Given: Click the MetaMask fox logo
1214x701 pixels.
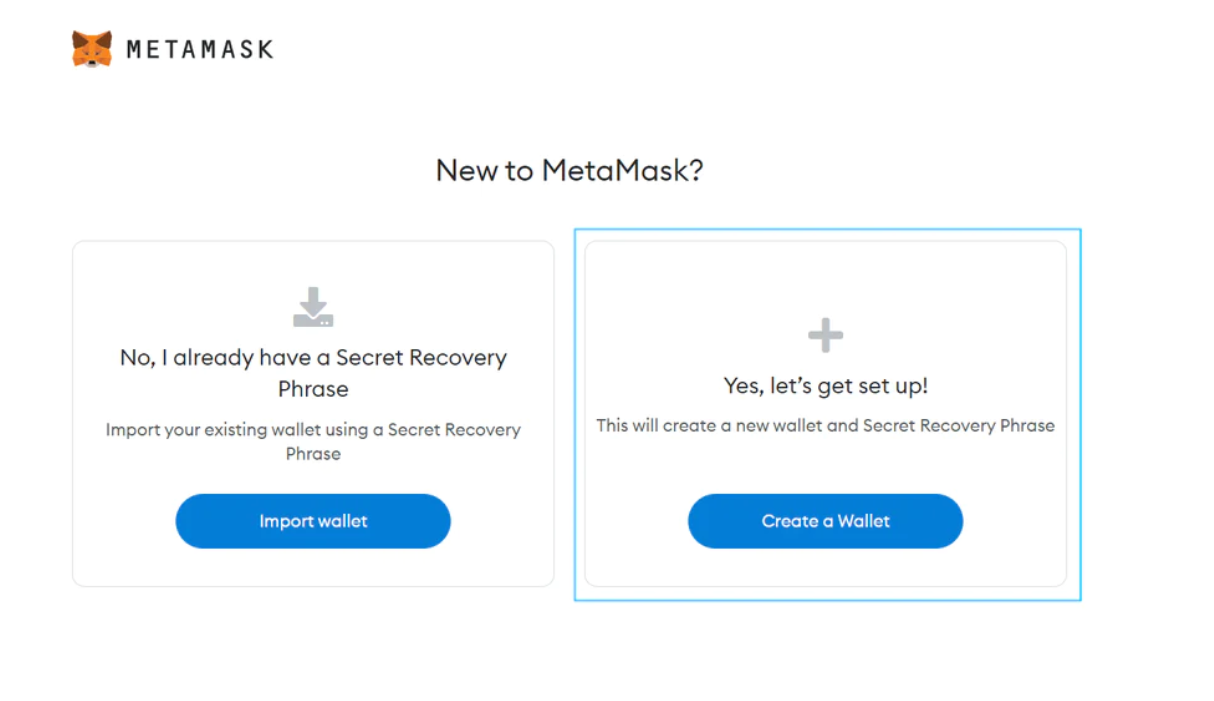Looking at the screenshot, I should click(x=92, y=49).
